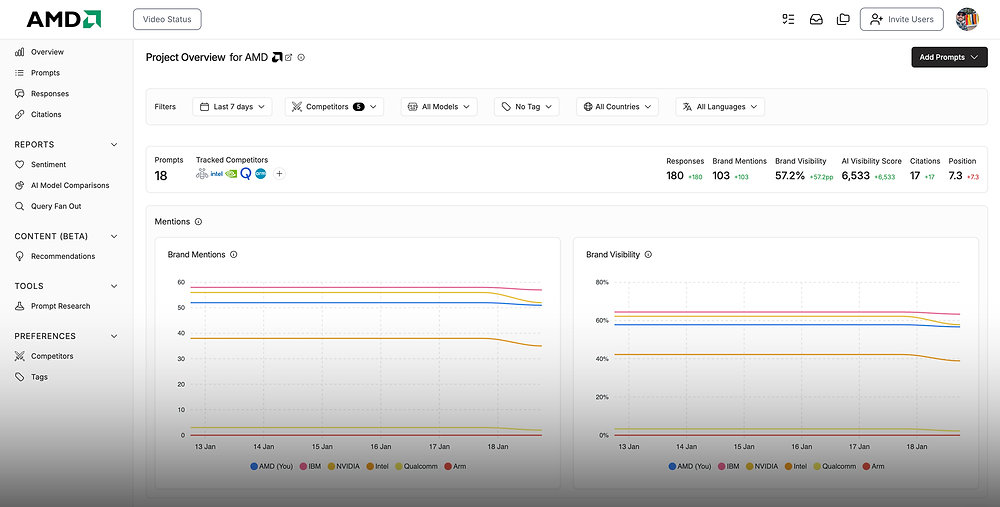The height and width of the screenshot is (507, 1000).
Task: Click the flask icon for Prompt Research
Action: pos(20,306)
